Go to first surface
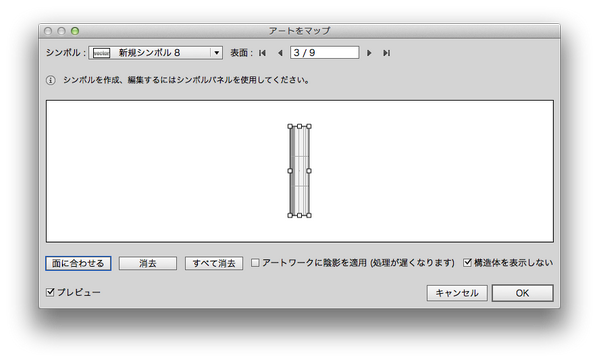599x362 pixels. (262, 53)
